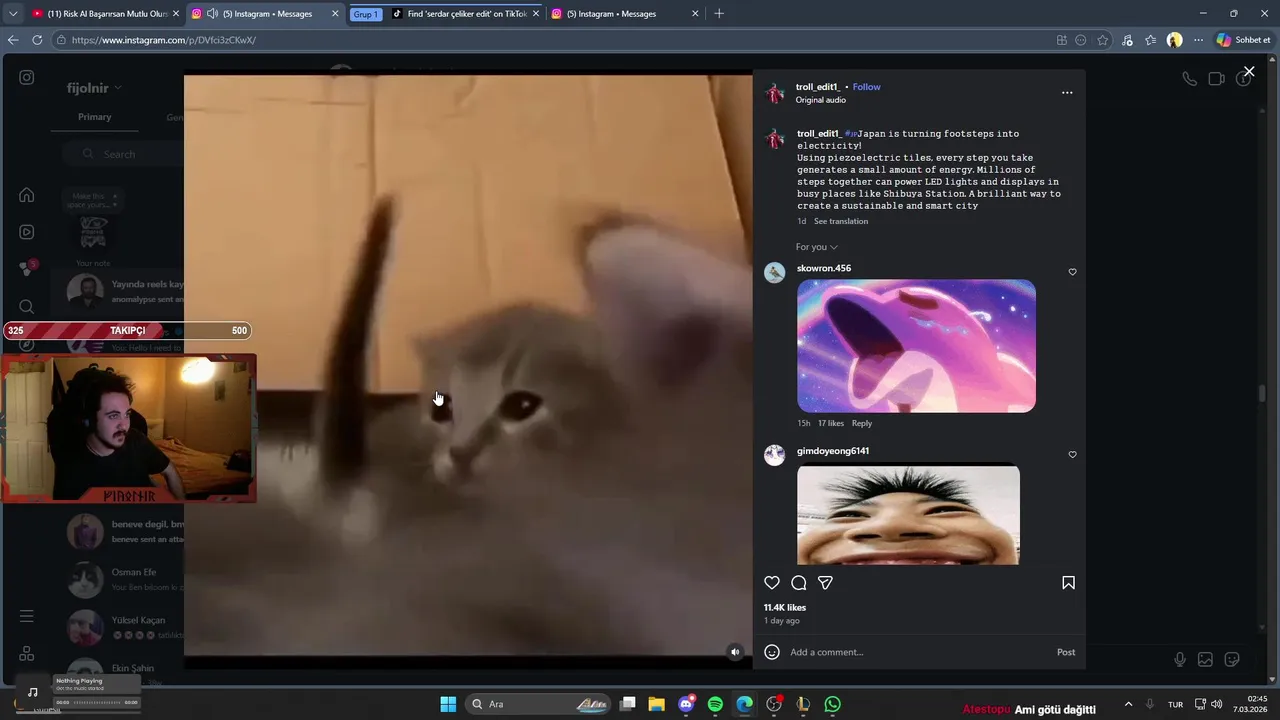The height and width of the screenshot is (720, 1280).
Task: Open Messages icon with notification badge
Action: coord(27,269)
